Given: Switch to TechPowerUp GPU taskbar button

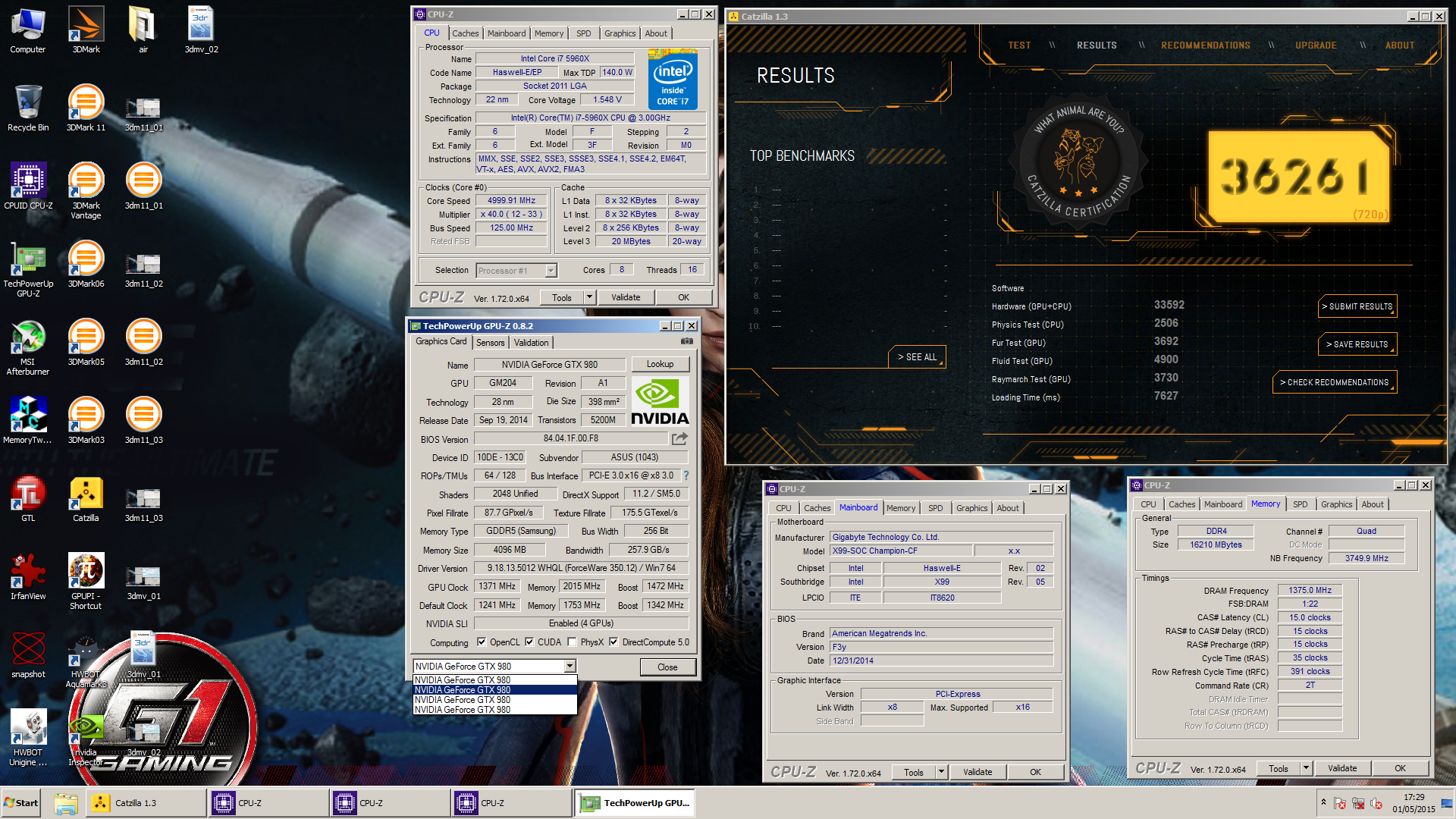Looking at the screenshot, I should pyautogui.click(x=635, y=803).
